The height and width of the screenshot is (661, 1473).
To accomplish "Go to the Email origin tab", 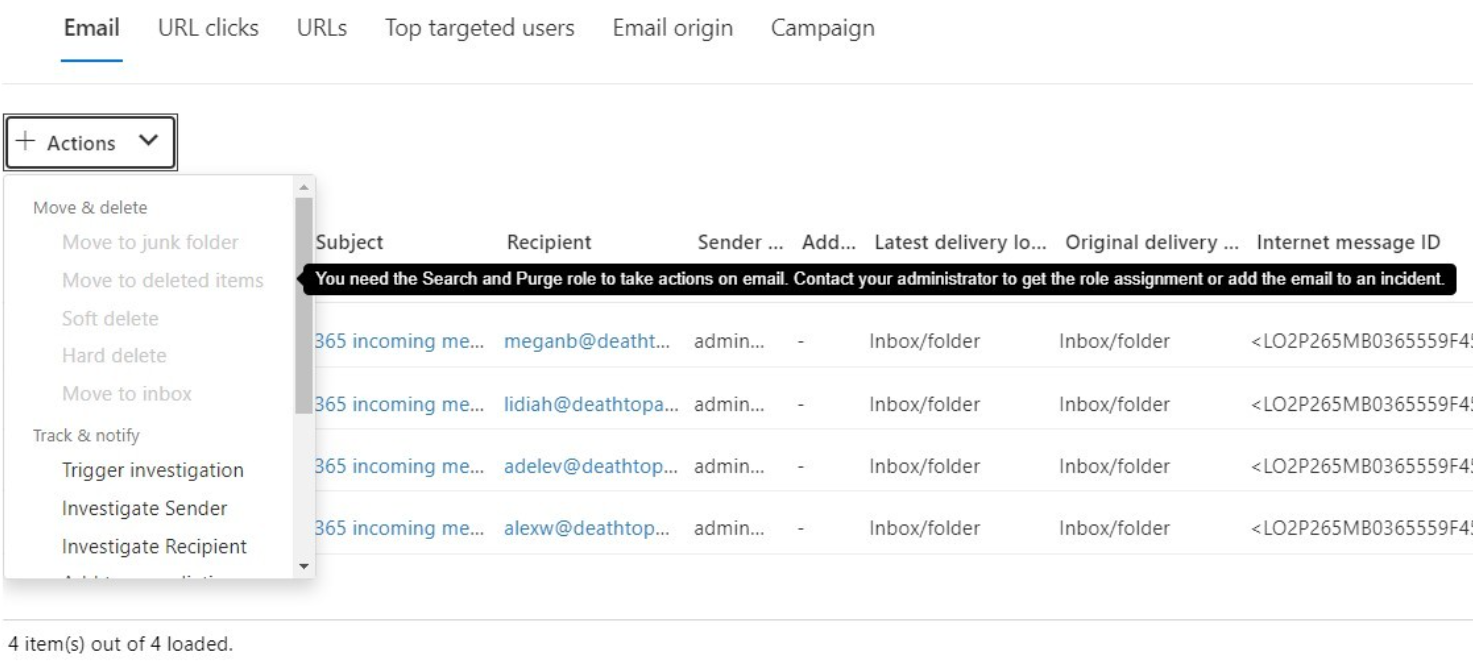I will click(x=672, y=28).
